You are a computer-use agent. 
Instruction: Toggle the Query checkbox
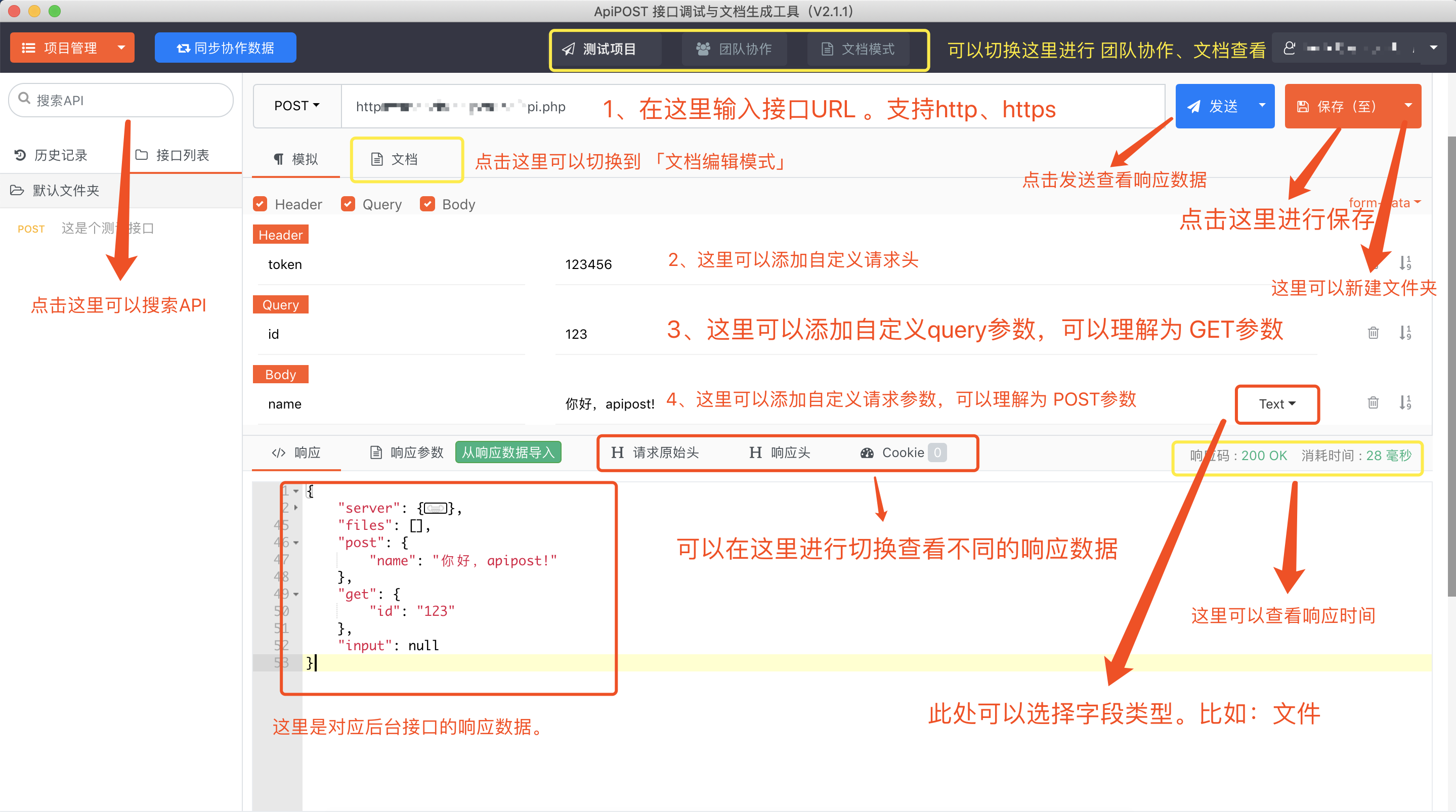[348, 204]
